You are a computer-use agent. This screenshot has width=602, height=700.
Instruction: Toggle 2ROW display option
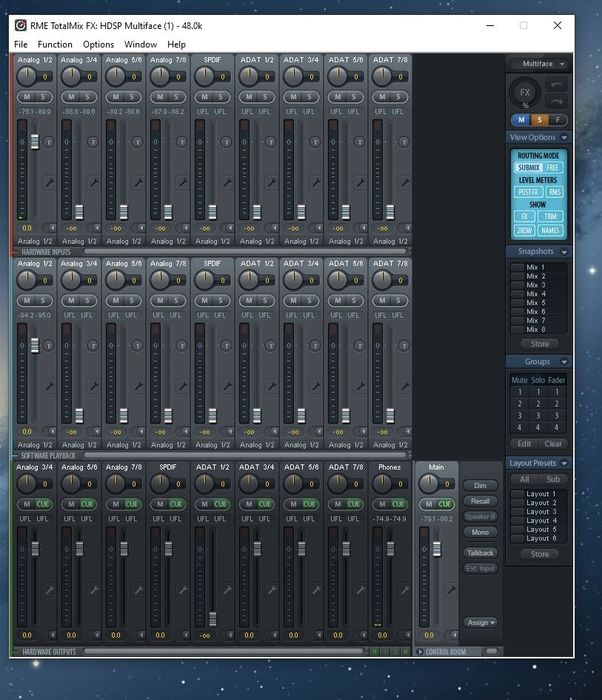pos(525,230)
